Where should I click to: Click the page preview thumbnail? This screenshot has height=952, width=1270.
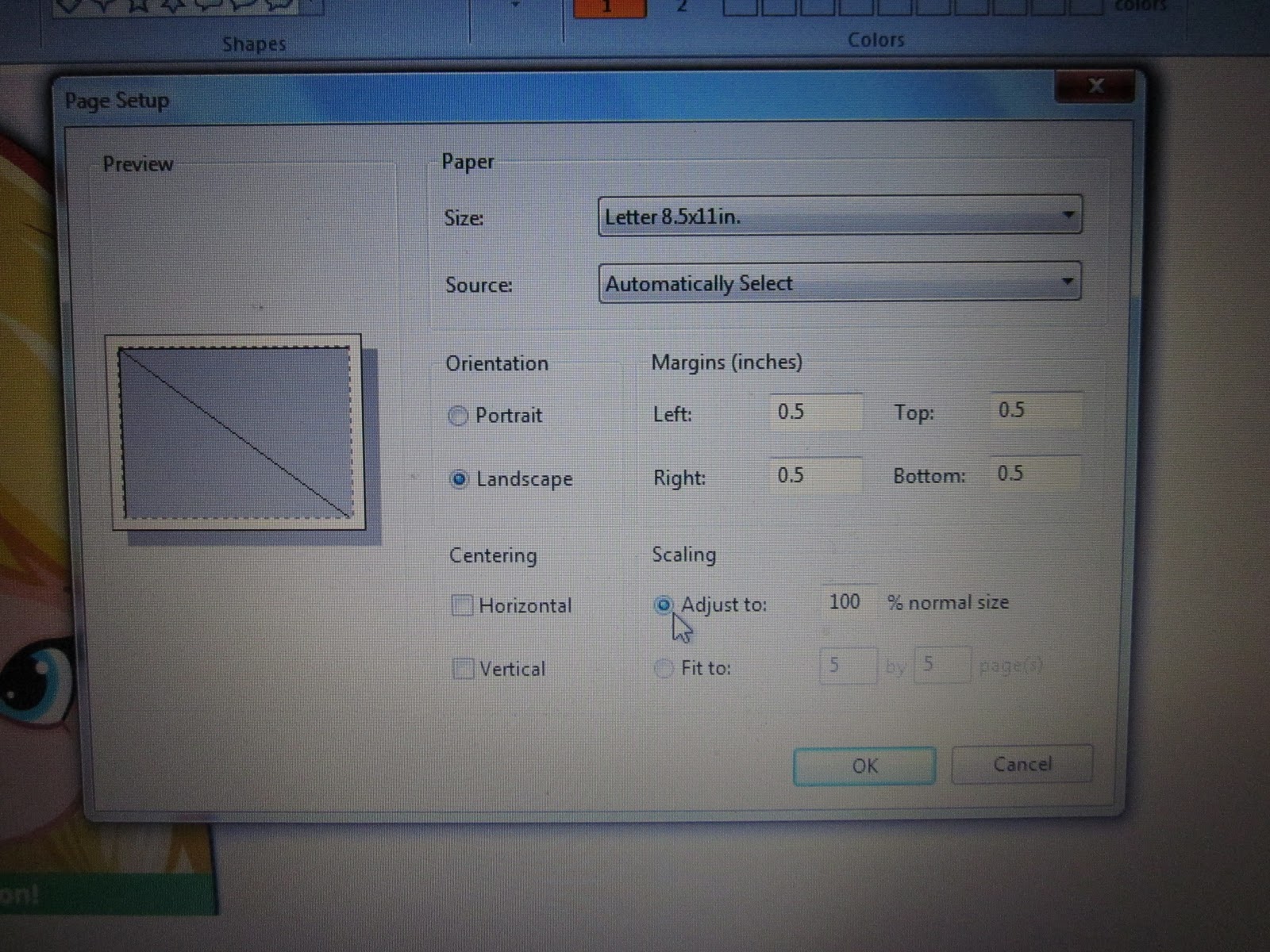pos(236,432)
